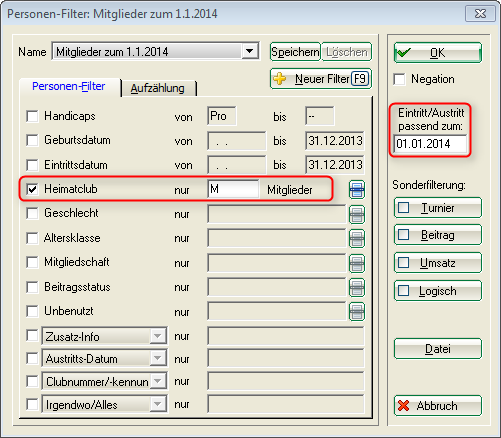Click the yellow plus Neuer Filter icon

point(279,79)
